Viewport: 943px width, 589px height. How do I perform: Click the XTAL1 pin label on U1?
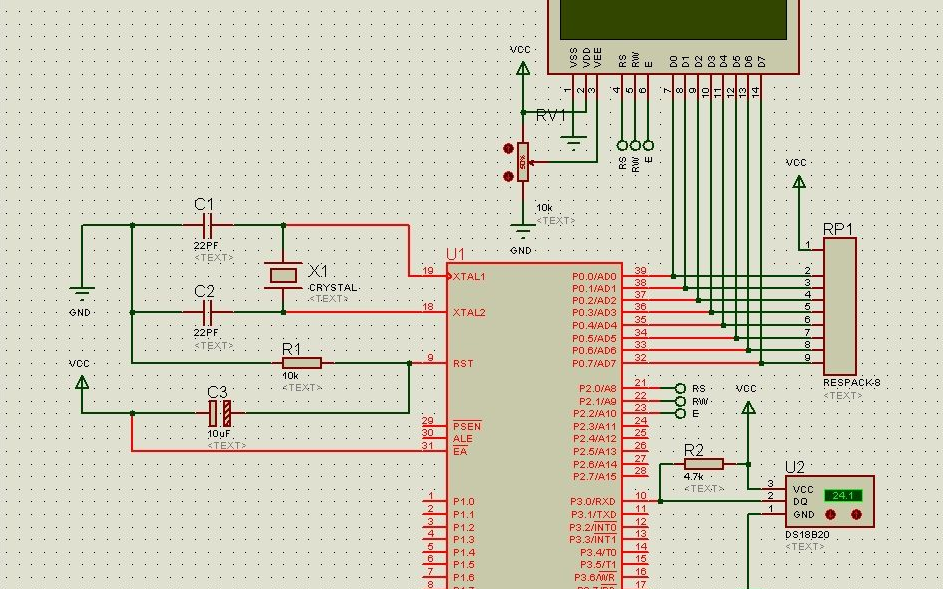[x=469, y=277]
